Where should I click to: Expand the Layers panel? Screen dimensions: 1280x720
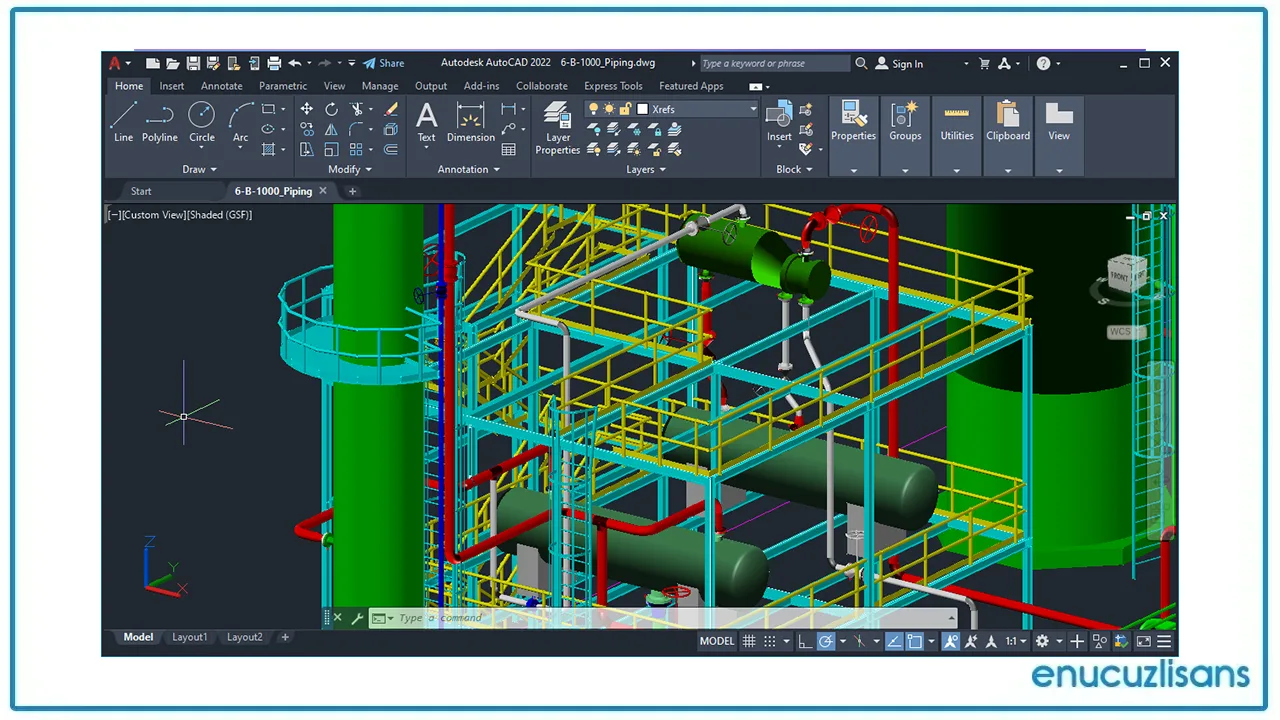click(x=646, y=169)
